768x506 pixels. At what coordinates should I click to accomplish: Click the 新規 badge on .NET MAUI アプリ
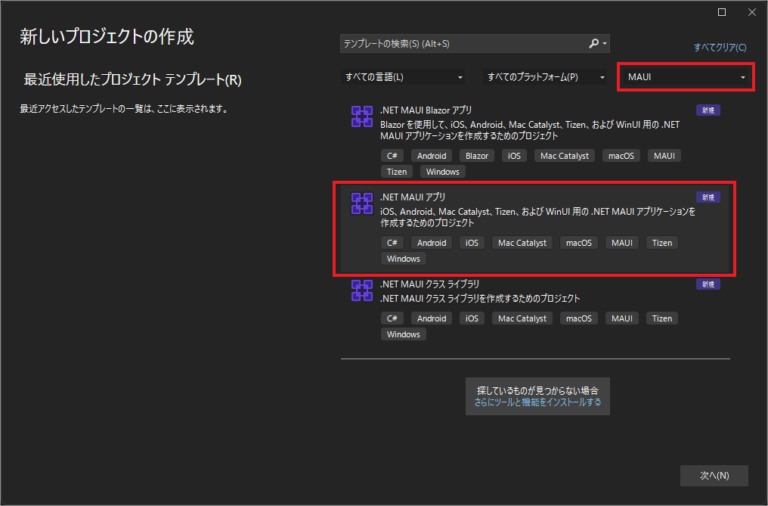[x=708, y=197]
